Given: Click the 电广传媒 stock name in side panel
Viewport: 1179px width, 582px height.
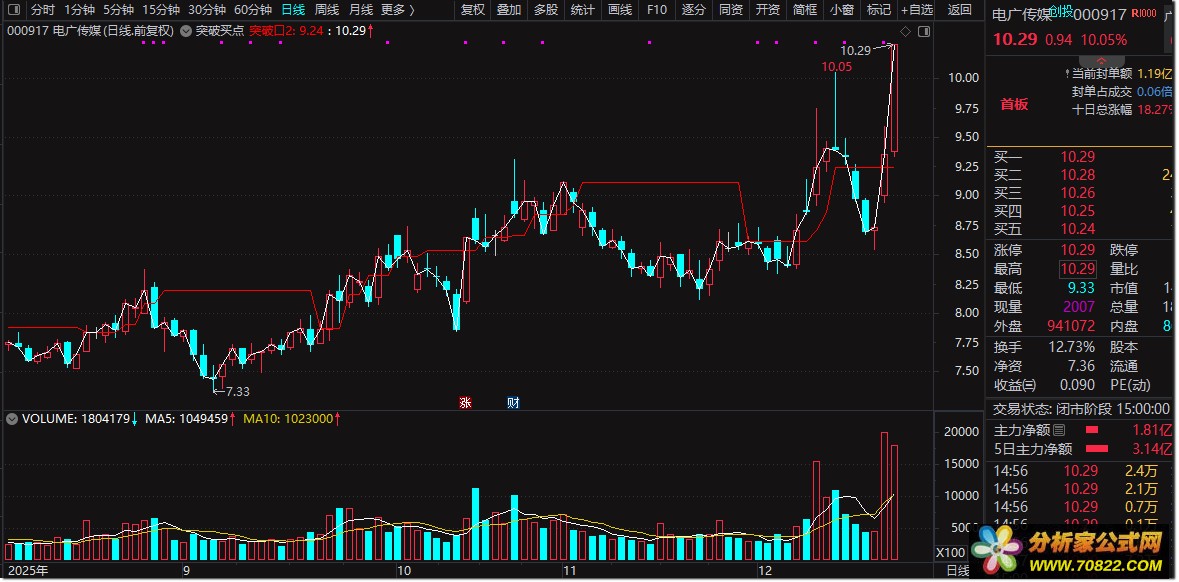Looking at the screenshot, I should (x=1021, y=15).
